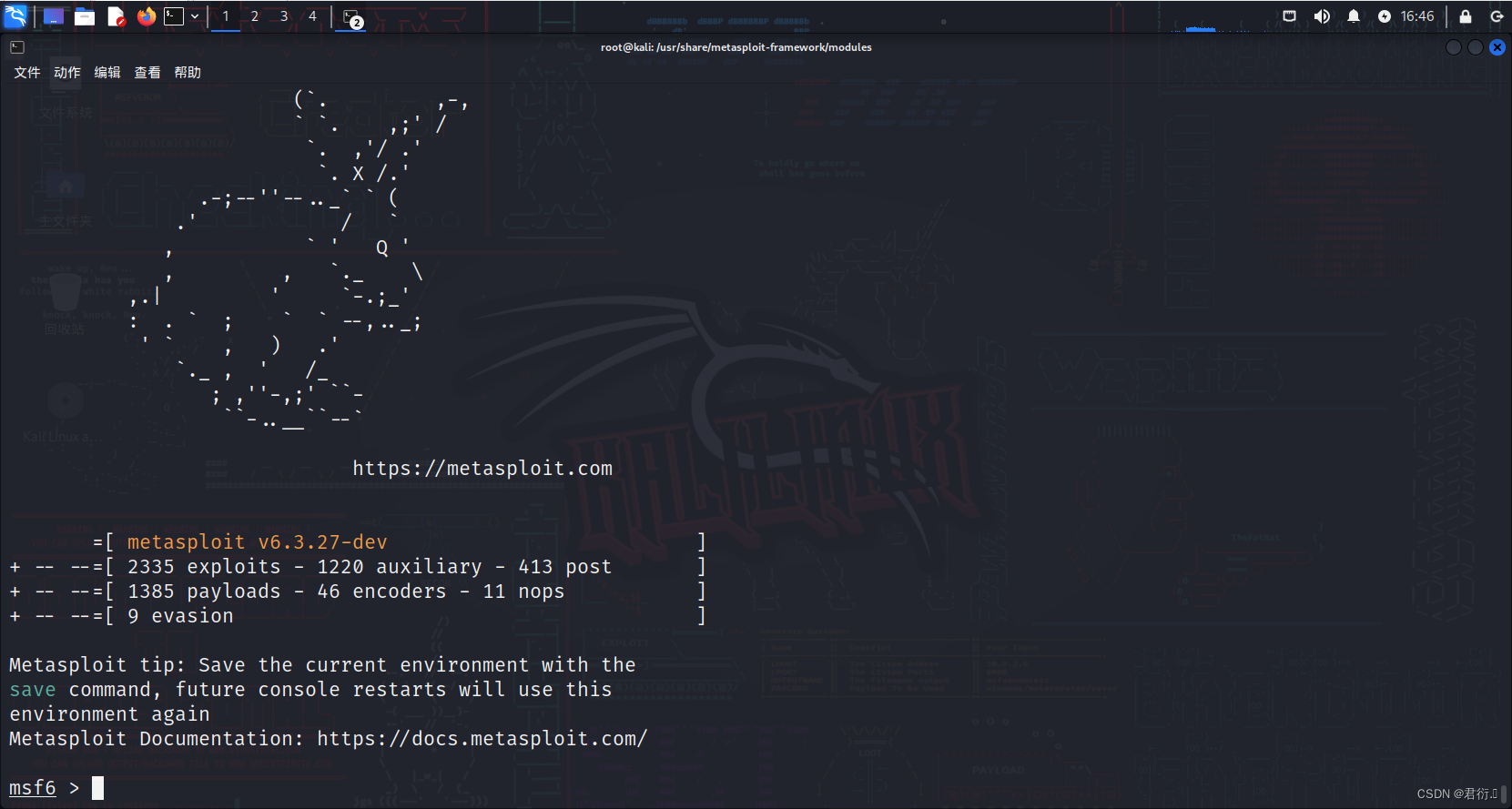Maximize the terminal window
This screenshot has width=1512, height=809.
coord(1476,47)
